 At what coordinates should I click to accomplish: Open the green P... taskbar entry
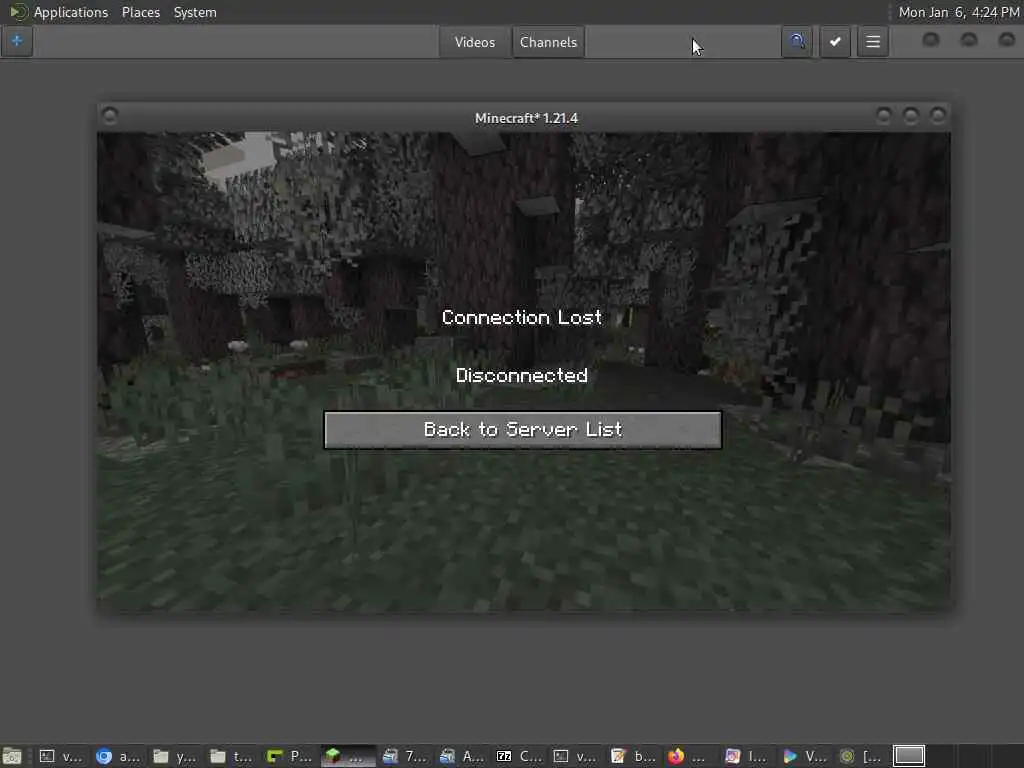coord(290,756)
